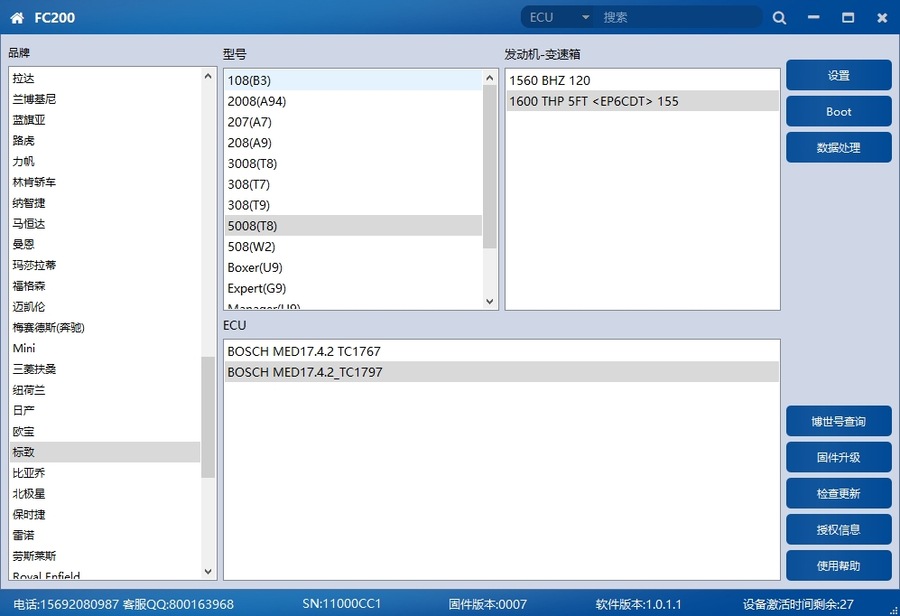Select model Boxer(U9)
The height and width of the screenshot is (616, 900).
pyautogui.click(x=354, y=268)
